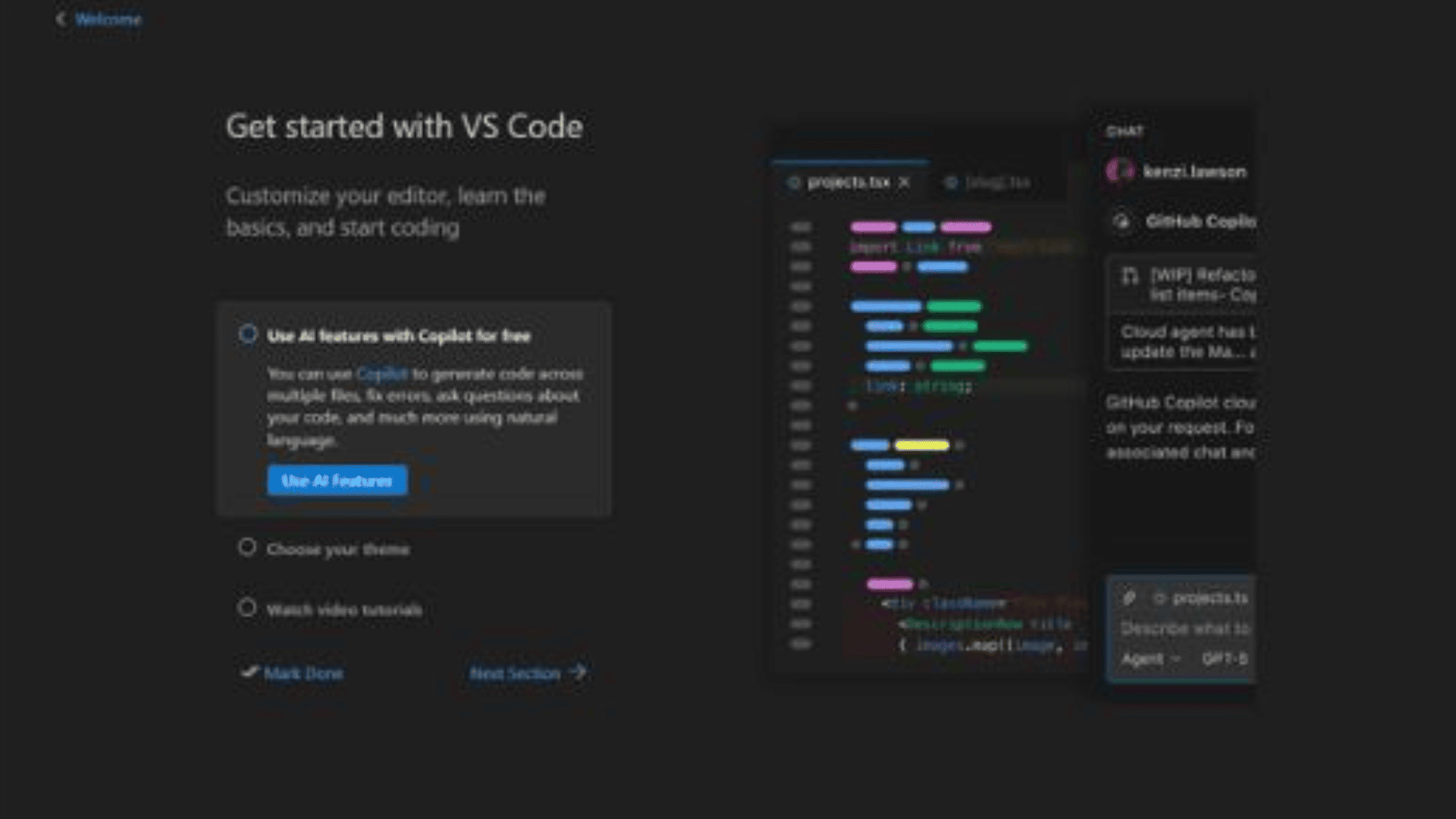
Task: Select the Copilot AI features step circle
Action: tap(248, 334)
